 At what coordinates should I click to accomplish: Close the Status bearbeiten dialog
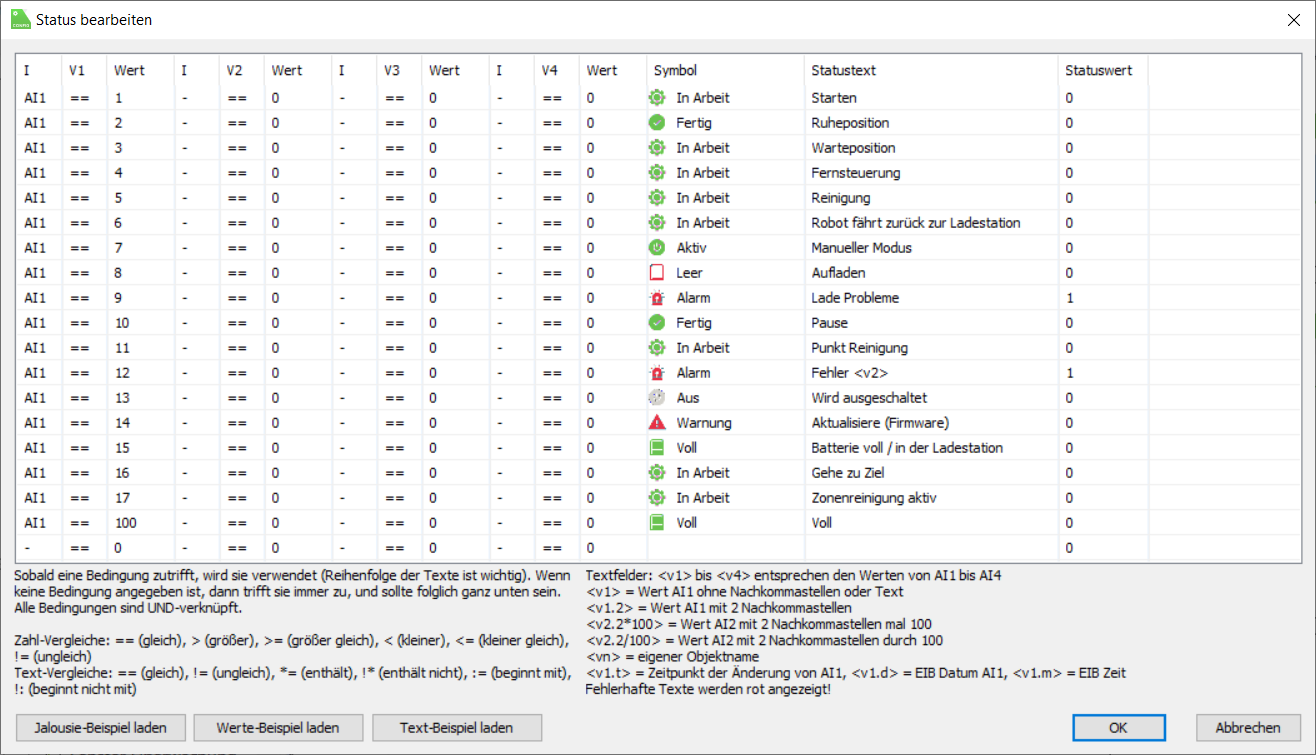pos(1293,20)
